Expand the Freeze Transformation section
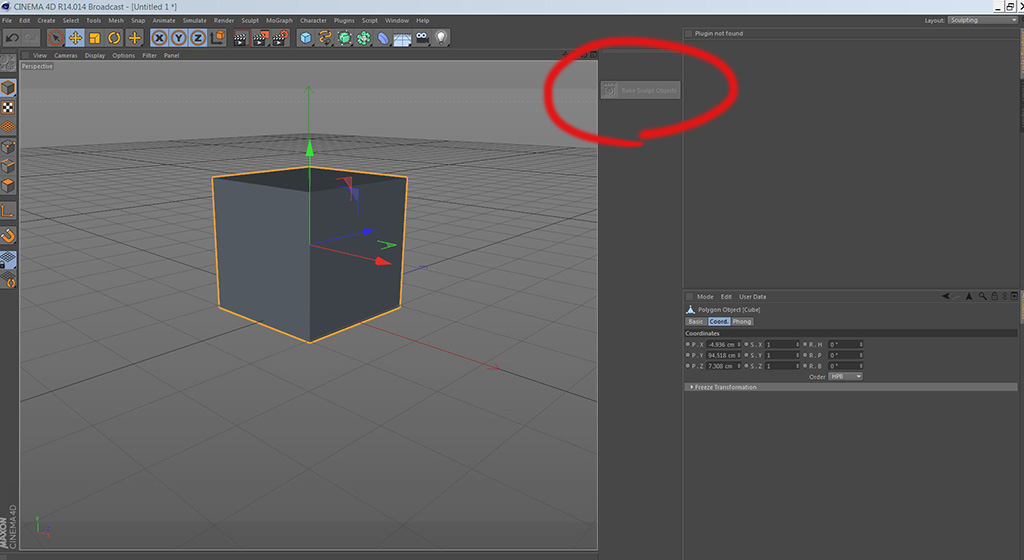 (x=850, y=387)
